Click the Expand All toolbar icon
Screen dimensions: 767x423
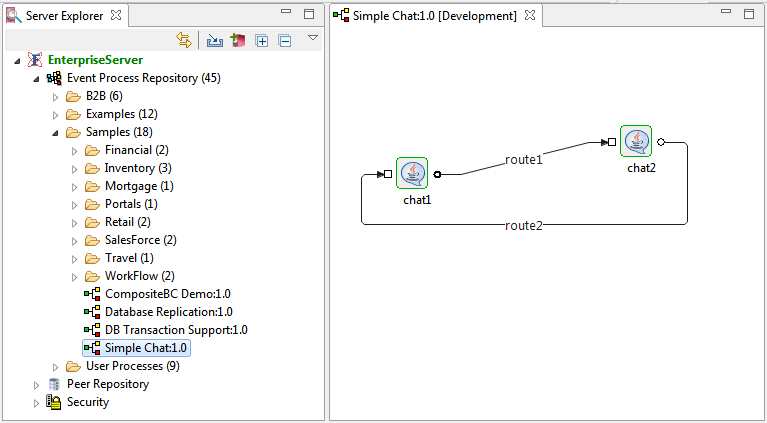pos(262,40)
